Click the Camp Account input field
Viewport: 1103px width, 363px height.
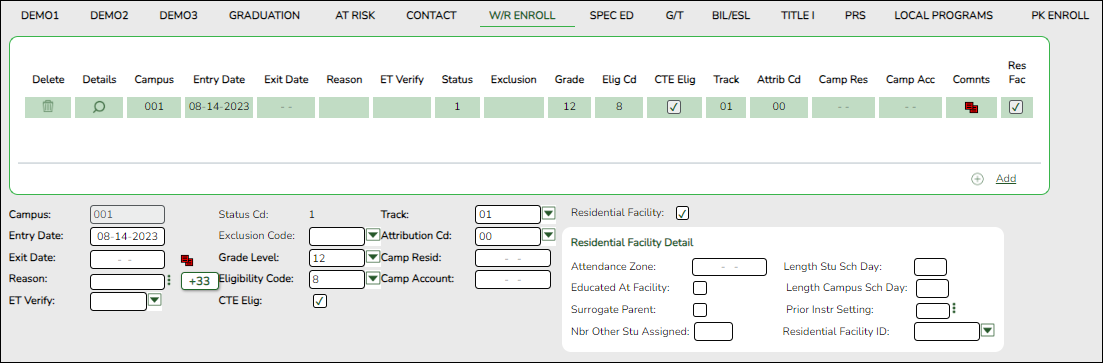point(513,279)
